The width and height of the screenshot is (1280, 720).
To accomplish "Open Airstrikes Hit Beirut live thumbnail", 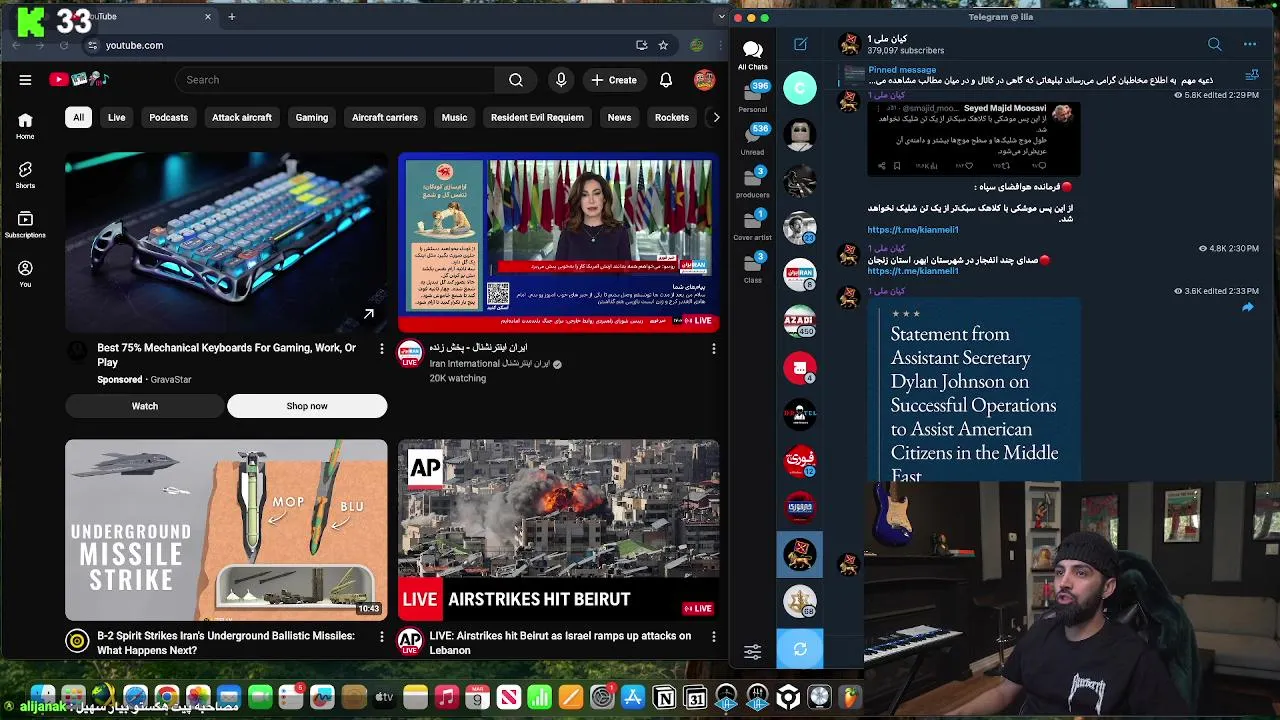I will point(558,530).
